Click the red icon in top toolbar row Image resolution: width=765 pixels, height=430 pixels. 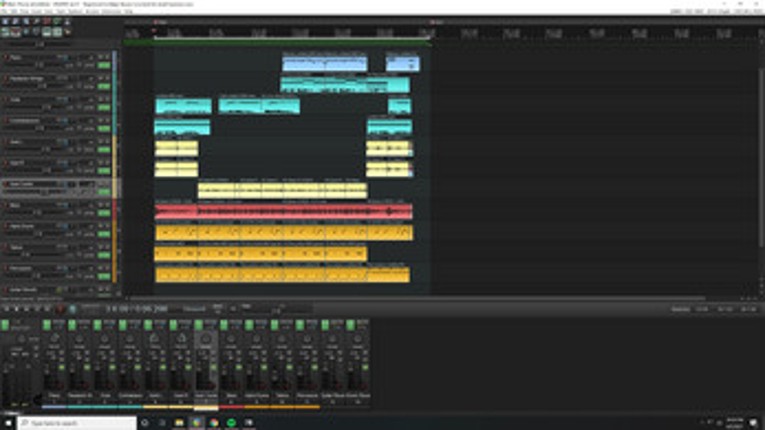47,21
